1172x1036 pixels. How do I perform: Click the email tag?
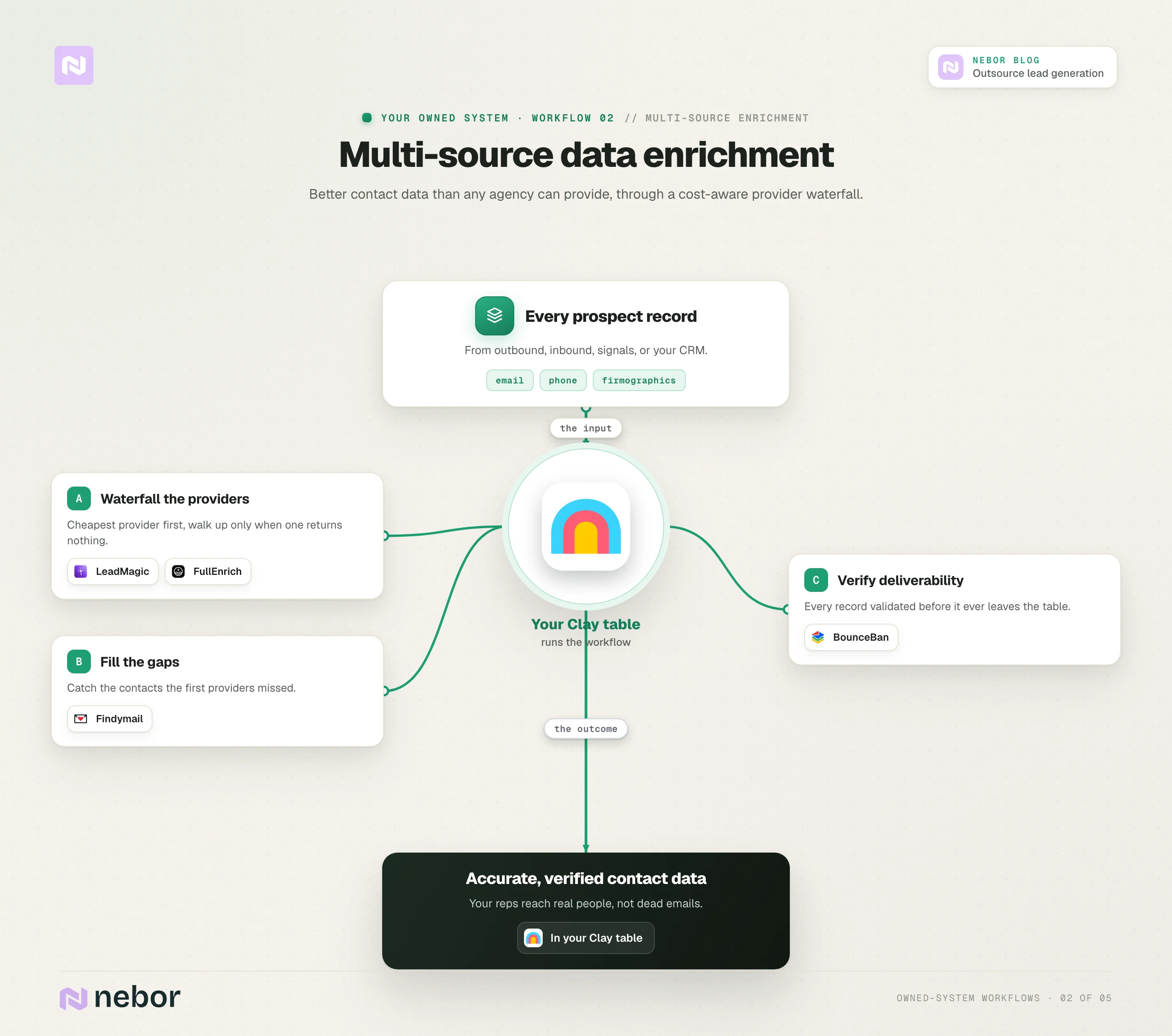pos(510,380)
